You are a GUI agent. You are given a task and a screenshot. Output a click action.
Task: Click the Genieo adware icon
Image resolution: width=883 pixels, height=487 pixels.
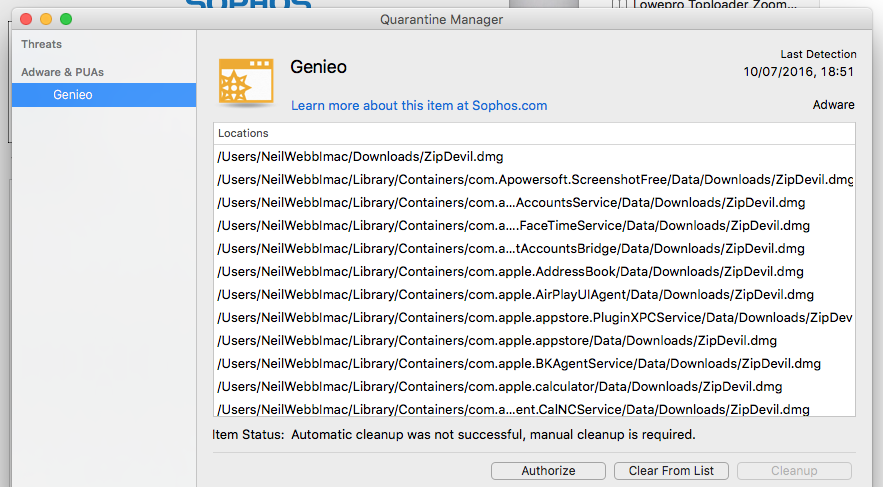click(246, 82)
